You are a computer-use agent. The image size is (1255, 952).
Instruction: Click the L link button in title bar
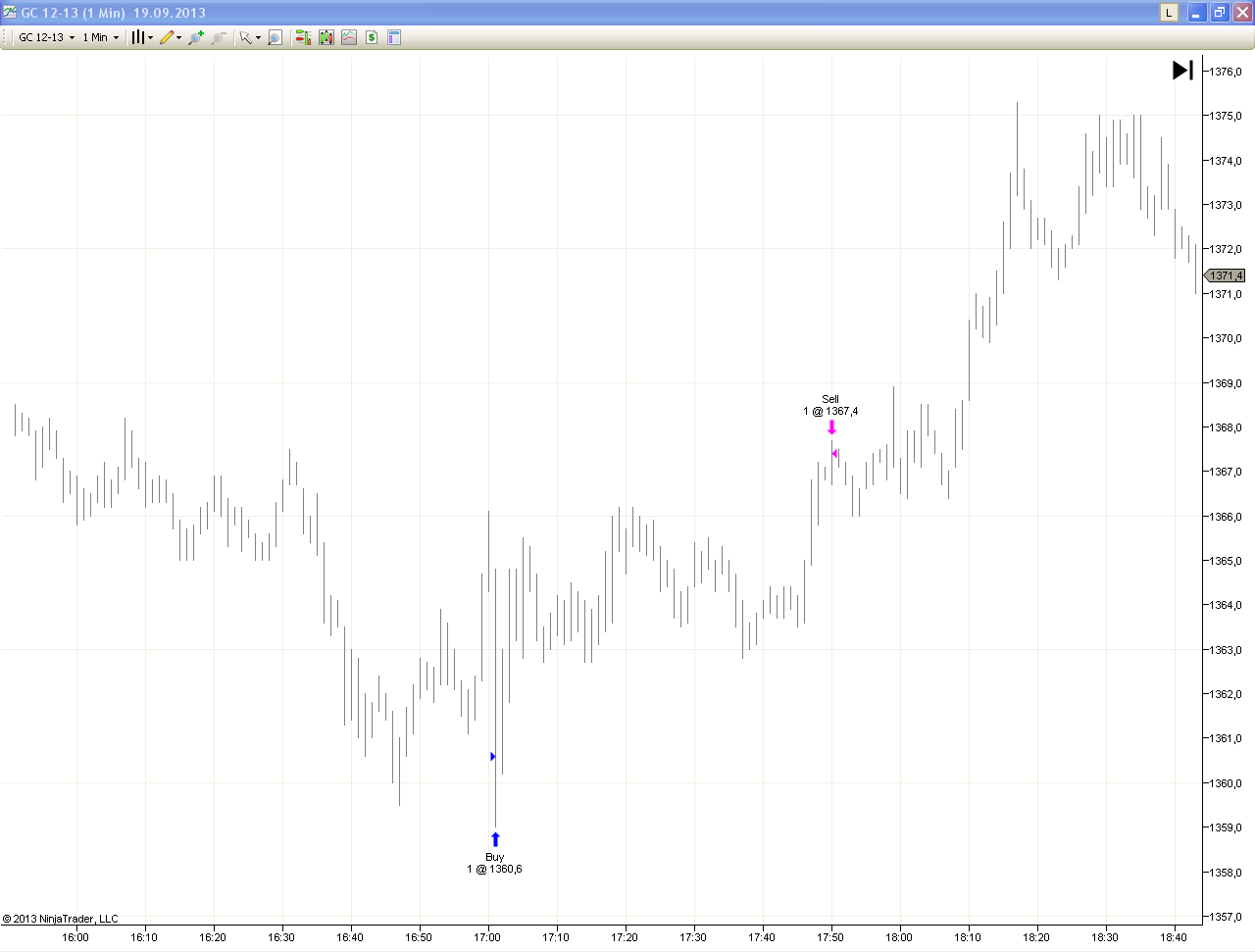pos(1169,13)
